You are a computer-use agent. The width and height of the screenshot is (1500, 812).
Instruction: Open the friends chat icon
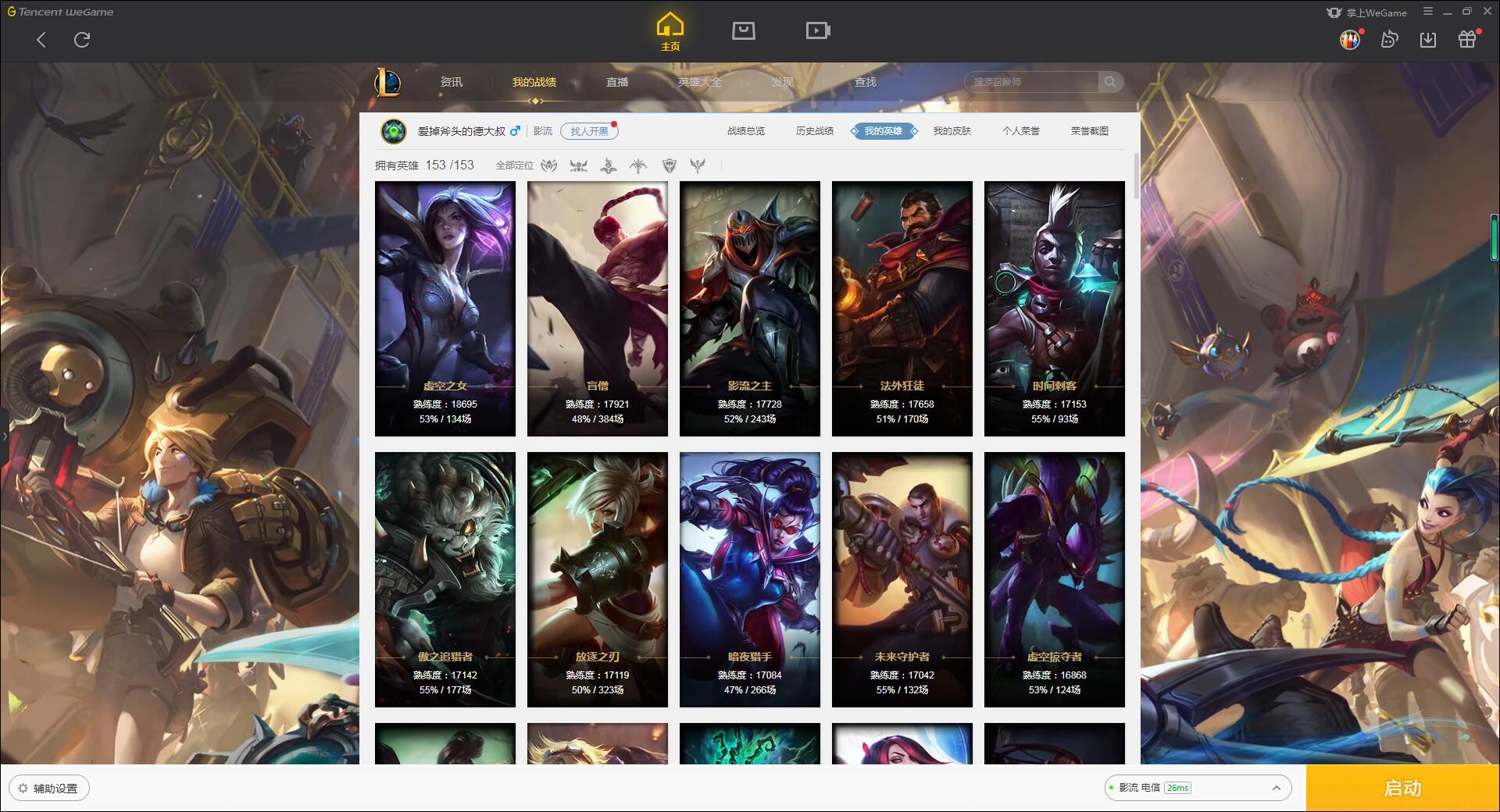click(1389, 39)
